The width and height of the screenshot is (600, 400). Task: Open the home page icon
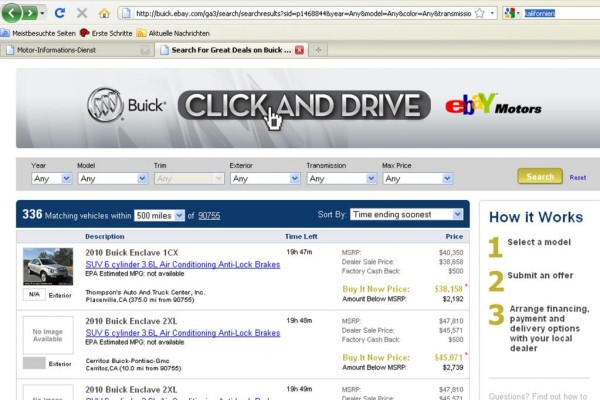pyautogui.click(x=104, y=13)
